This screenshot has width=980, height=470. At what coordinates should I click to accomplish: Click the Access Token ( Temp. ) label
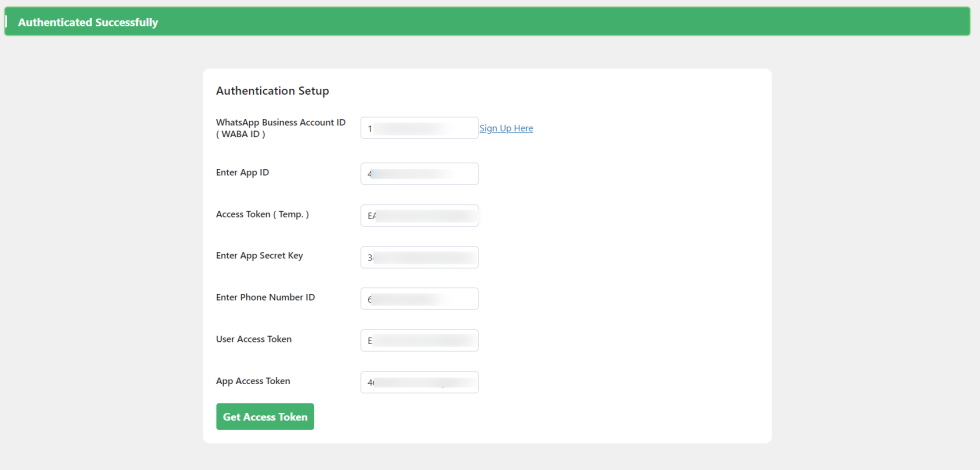(262, 214)
